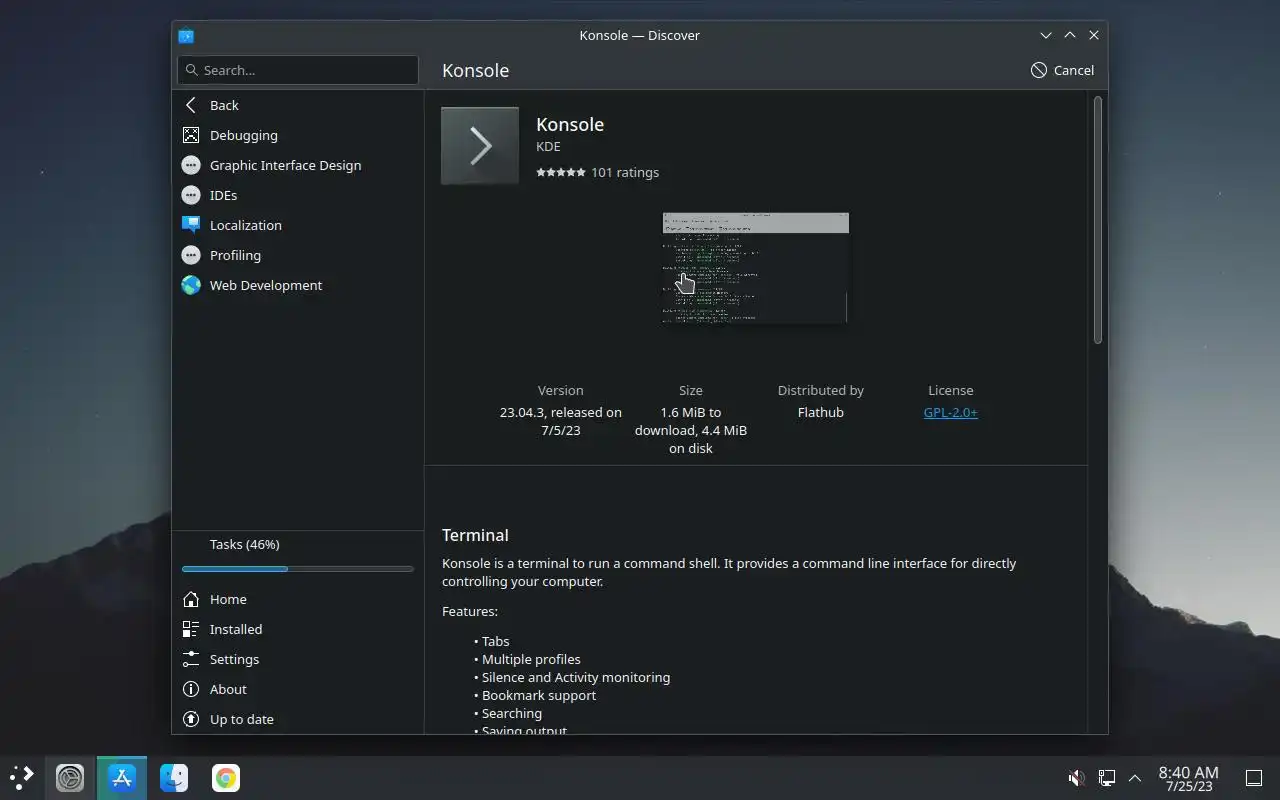Click the 'Bookmark support' feature text
Image resolution: width=1280 pixels, height=800 pixels.
click(x=539, y=695)
